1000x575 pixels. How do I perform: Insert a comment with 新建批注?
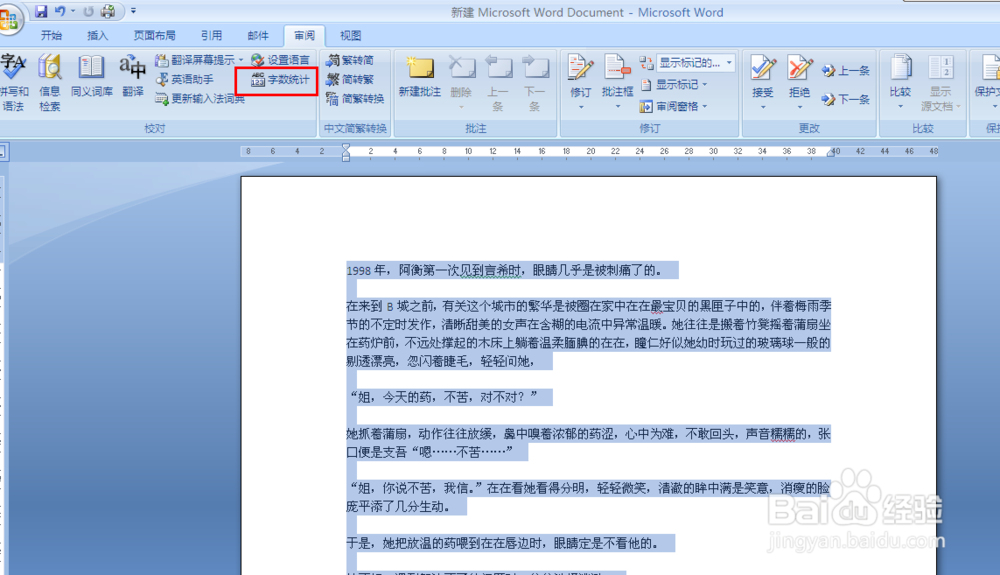[x=420, y=76]
